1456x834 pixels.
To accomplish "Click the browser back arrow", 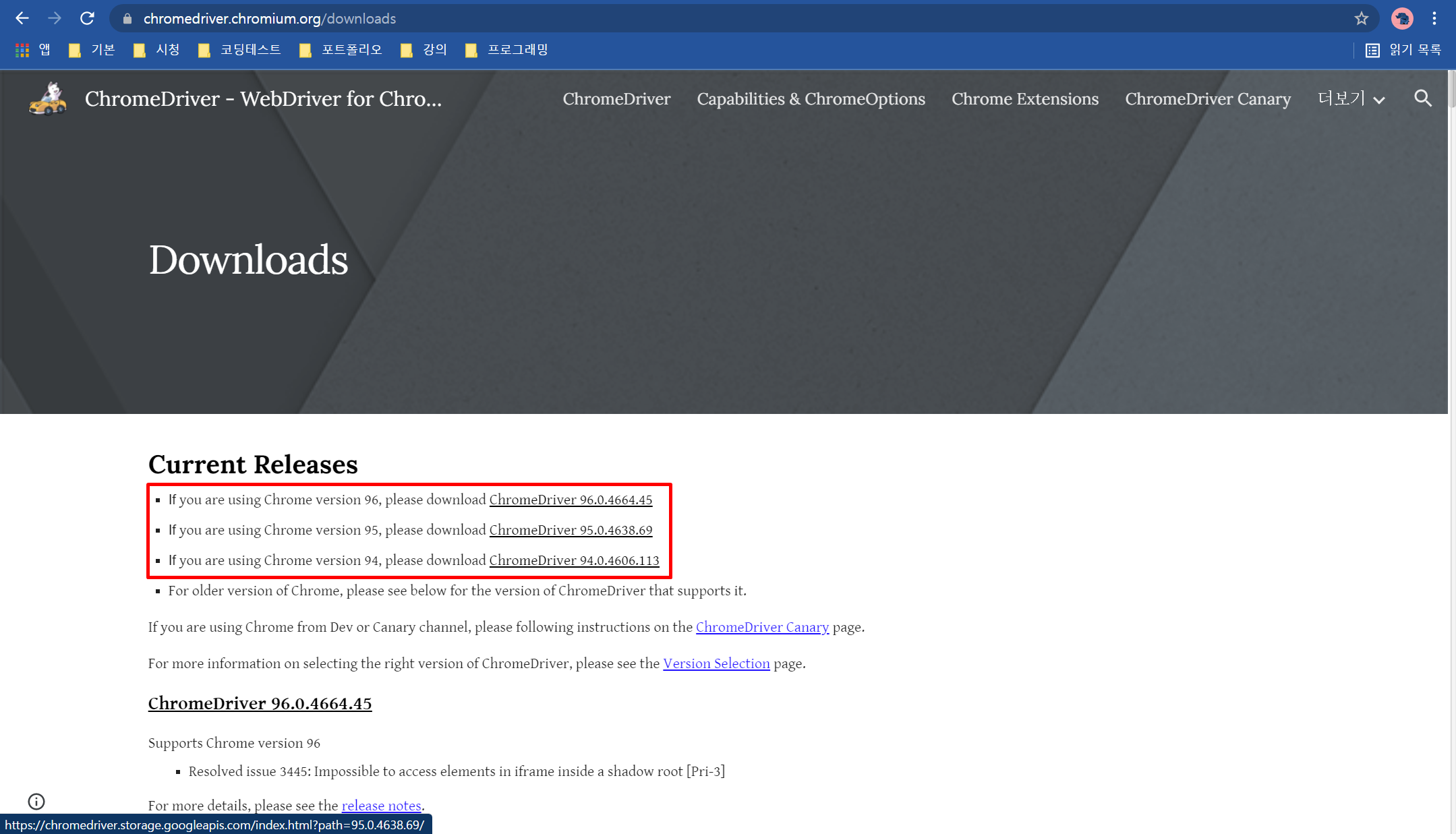I will 22,18.
